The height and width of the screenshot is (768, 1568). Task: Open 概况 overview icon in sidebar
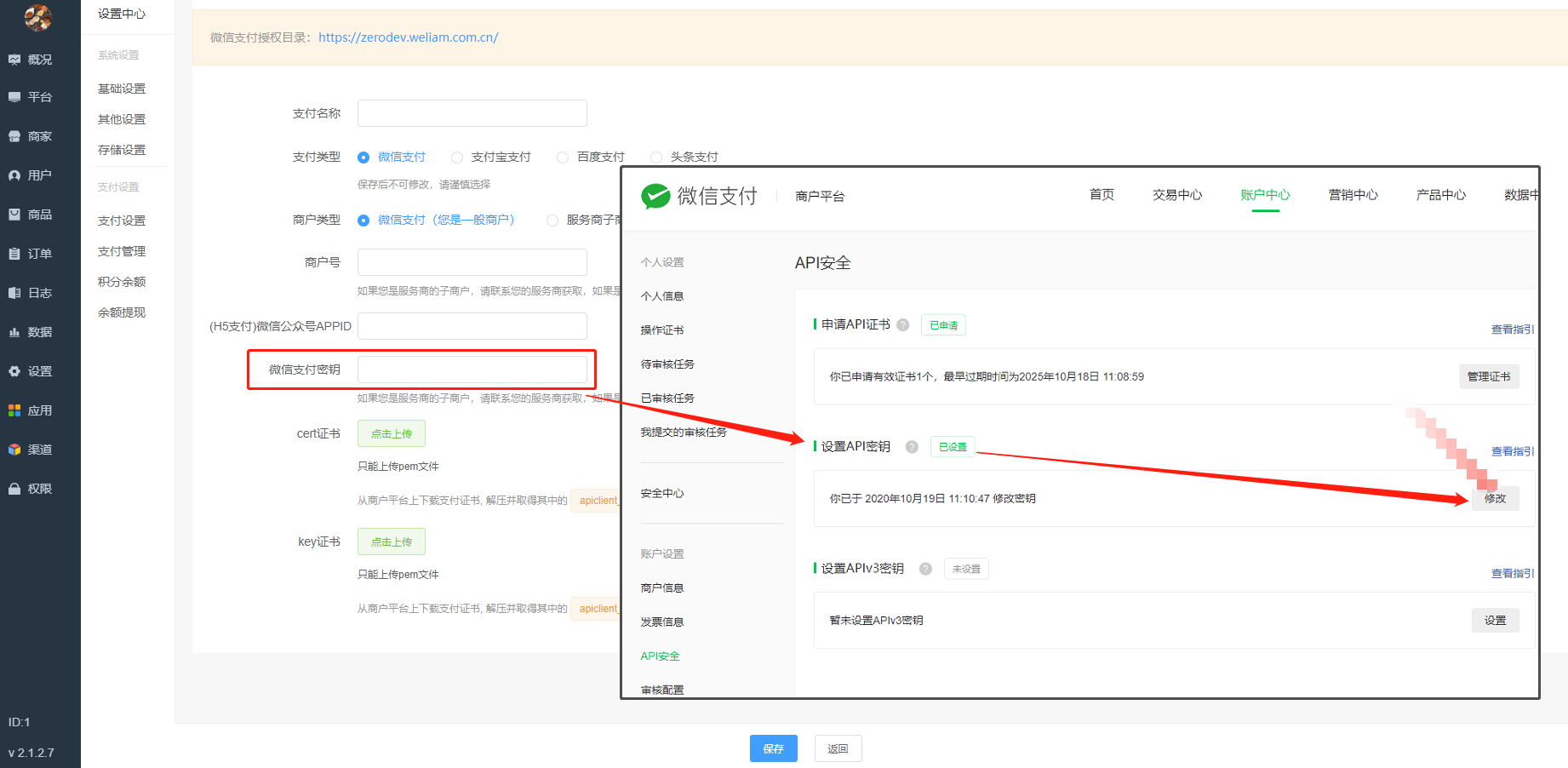point(14,60)
